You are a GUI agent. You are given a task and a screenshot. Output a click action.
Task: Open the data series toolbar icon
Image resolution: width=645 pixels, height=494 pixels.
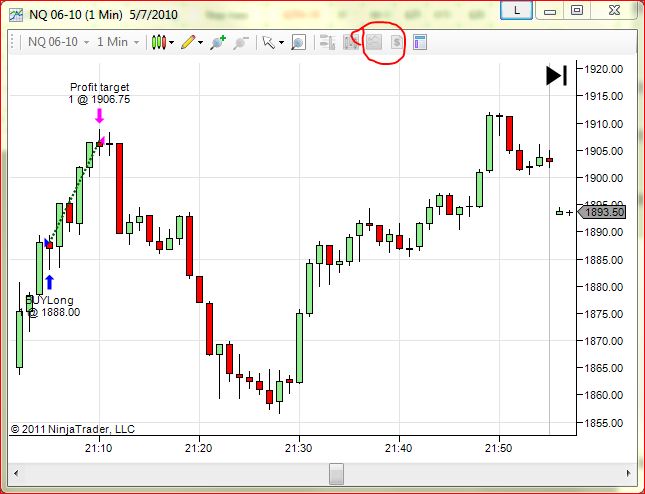pyautogui.click(x=327, y=42)
